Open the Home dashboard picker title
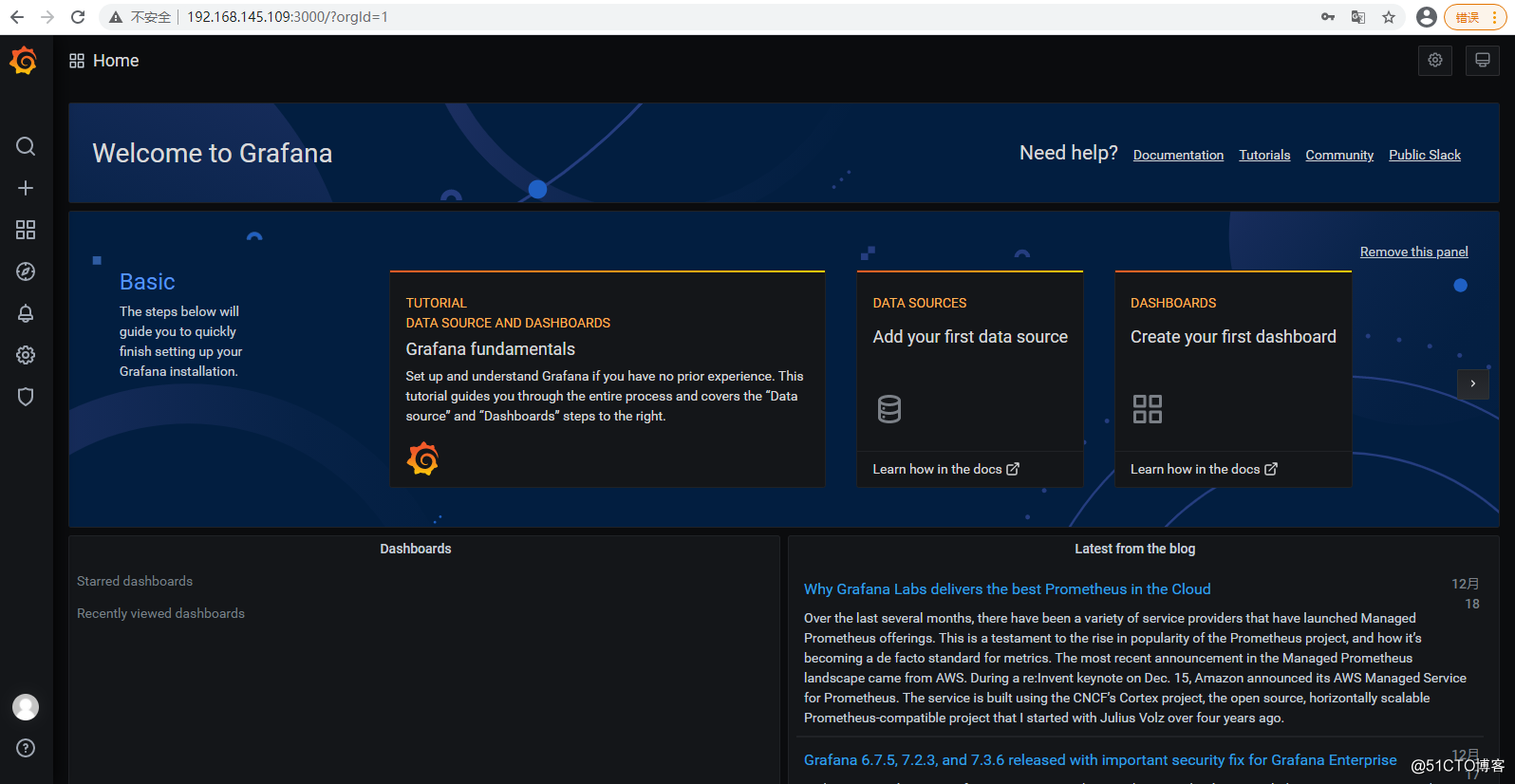 [116, 61]
